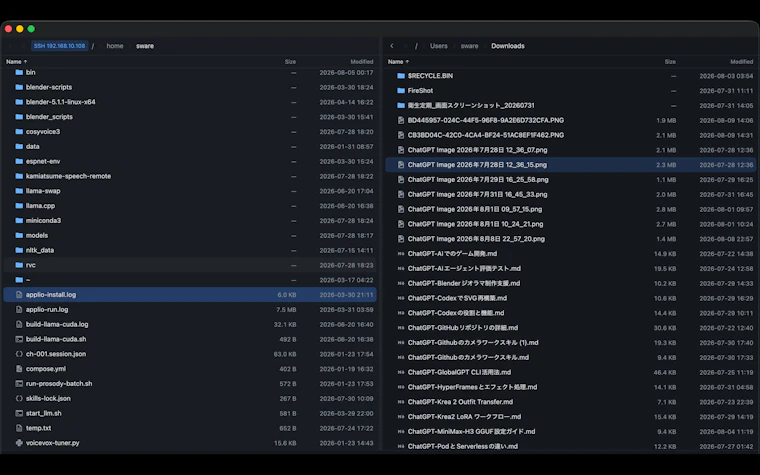This screenshot has width=760, height=475.
Task: Sort the Downloads pane by Modified column
Action: point(742,62)
